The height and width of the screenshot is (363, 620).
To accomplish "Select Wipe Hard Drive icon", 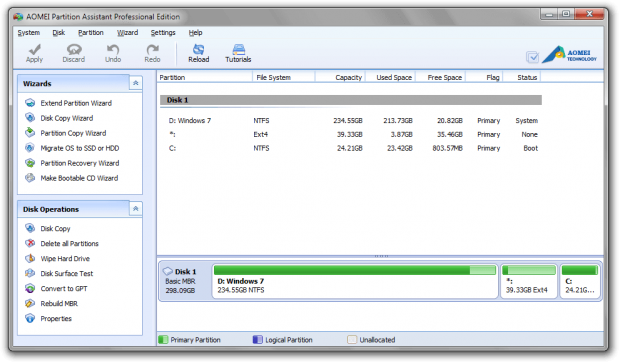I will [30, 258].
